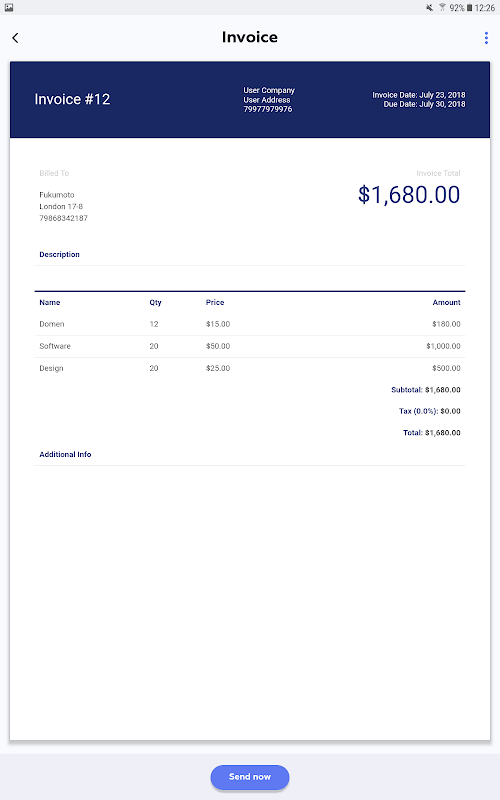This screenshot has height=800, width=500.
Task: Select the Domen line item row
Action: click(x=250, y=324)
